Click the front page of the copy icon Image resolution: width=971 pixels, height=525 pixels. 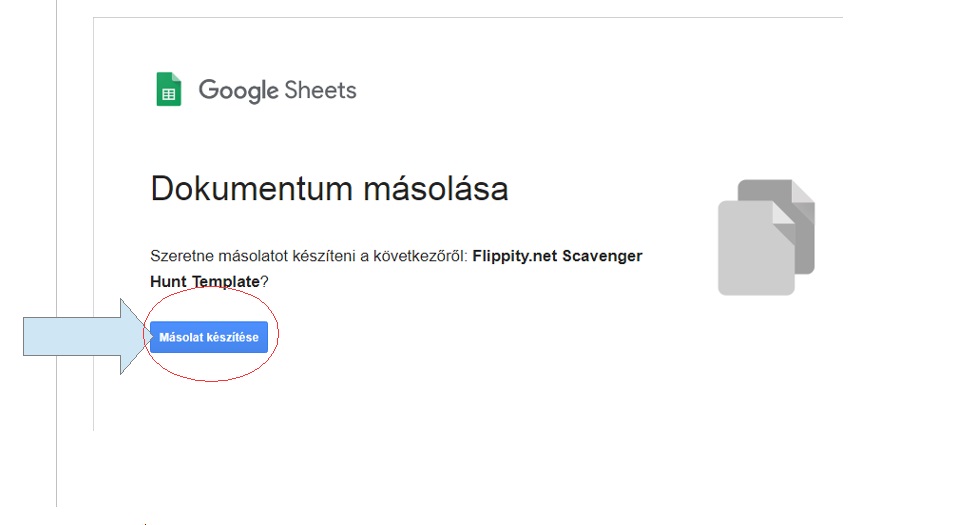click(x=756, y=248)
